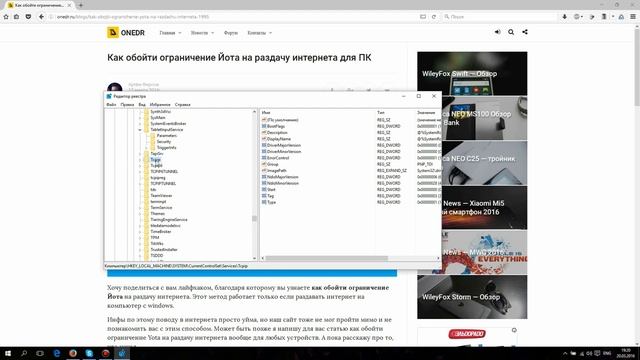Viewport: 640px width, 360px height.
Task: Click the Registry Editor title bar icon
Action: [x=109, y=96]
